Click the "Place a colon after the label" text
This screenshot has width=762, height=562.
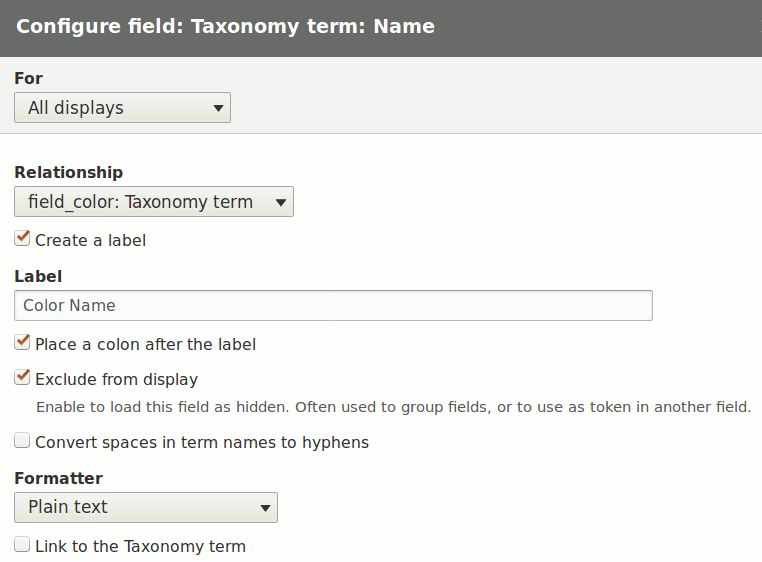(145, 344)
